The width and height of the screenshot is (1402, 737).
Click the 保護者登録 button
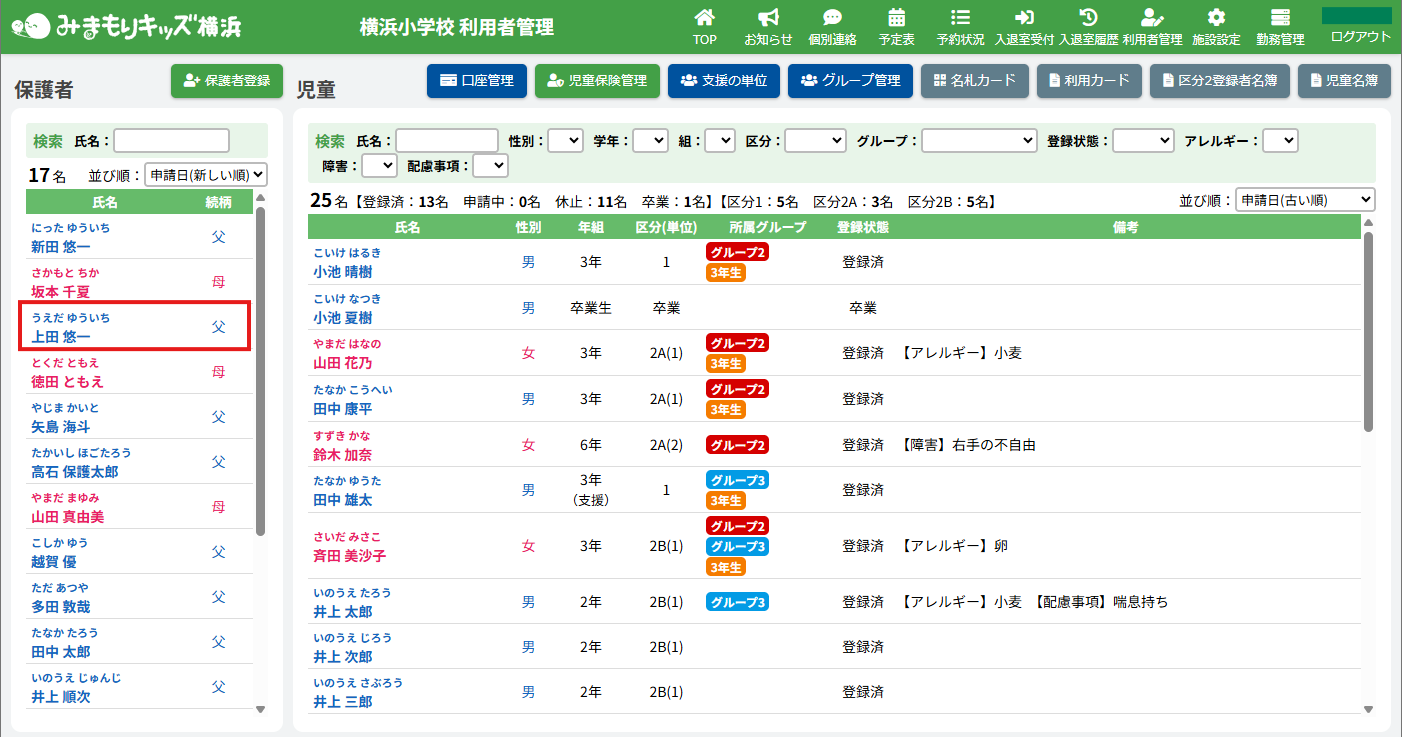pyautogui.click(x=227, y=81)
